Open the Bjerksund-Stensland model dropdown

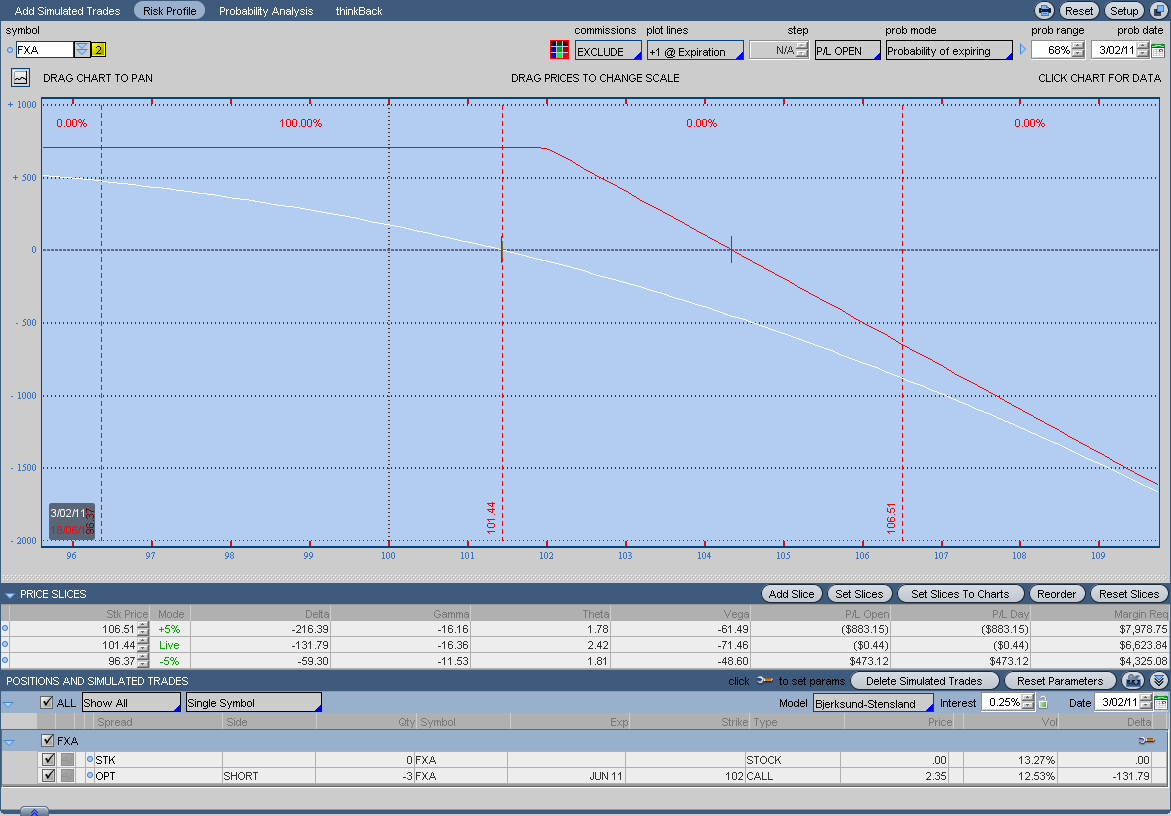873,703
